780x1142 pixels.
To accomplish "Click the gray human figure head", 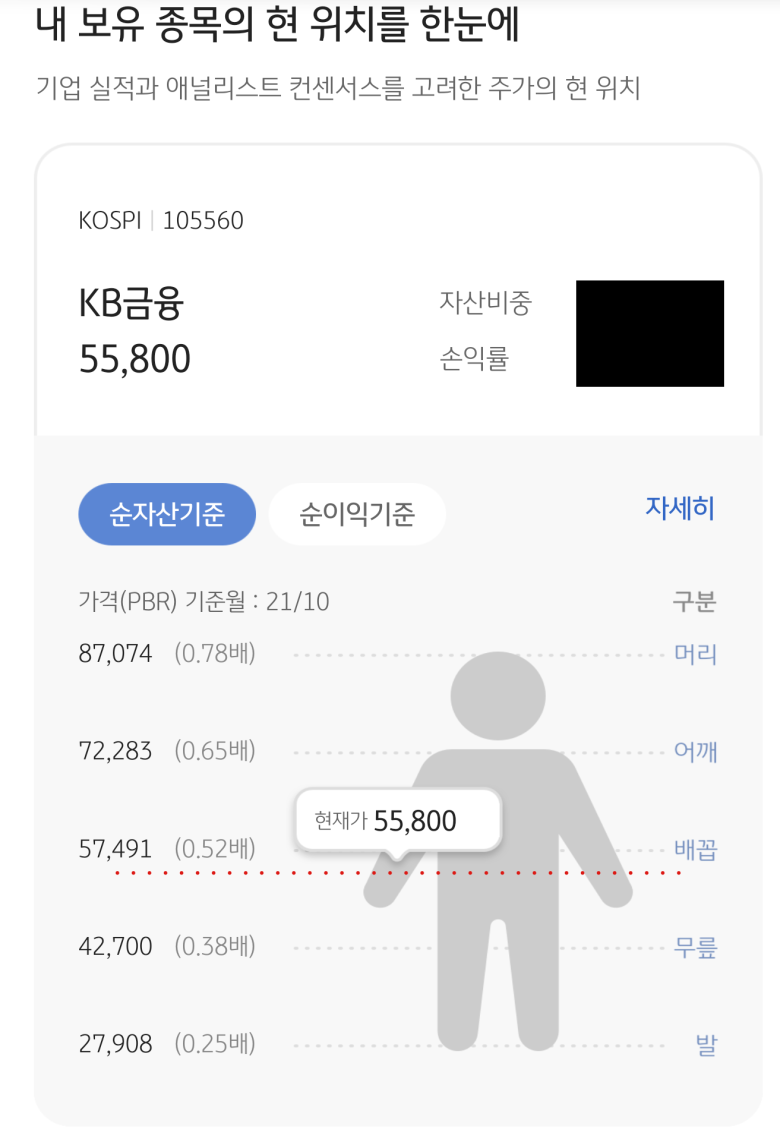I will coord(498,696).
